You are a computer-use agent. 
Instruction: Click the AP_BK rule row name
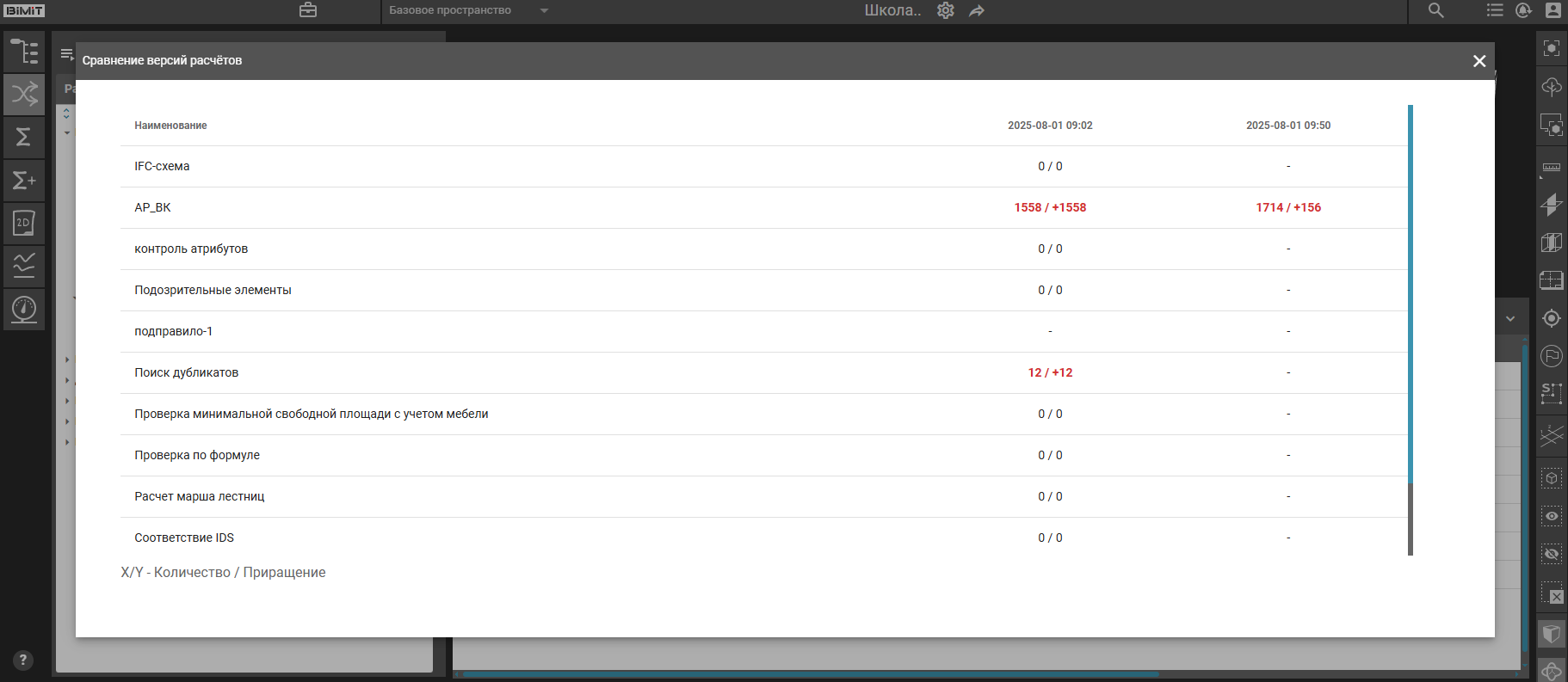pos(153,207)
